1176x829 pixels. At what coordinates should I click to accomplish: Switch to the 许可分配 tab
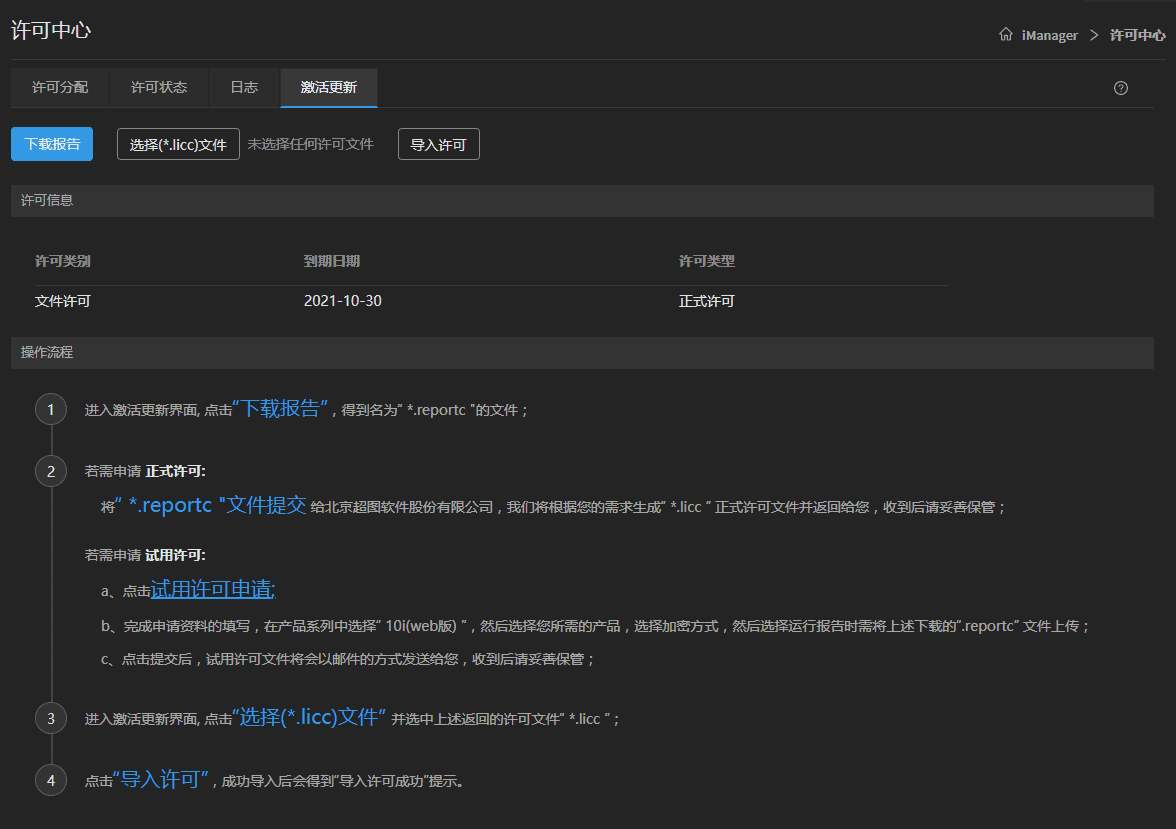(x=60, y=88)
